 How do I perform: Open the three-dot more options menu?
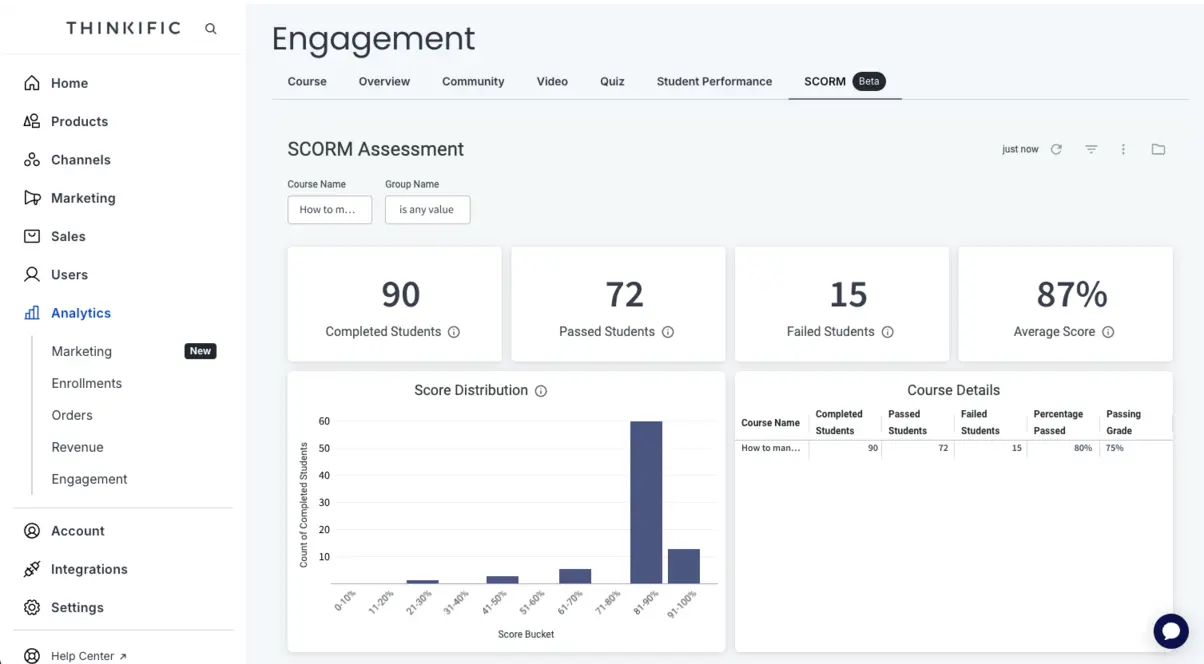pyautogui.click(x=1123, y=149)
